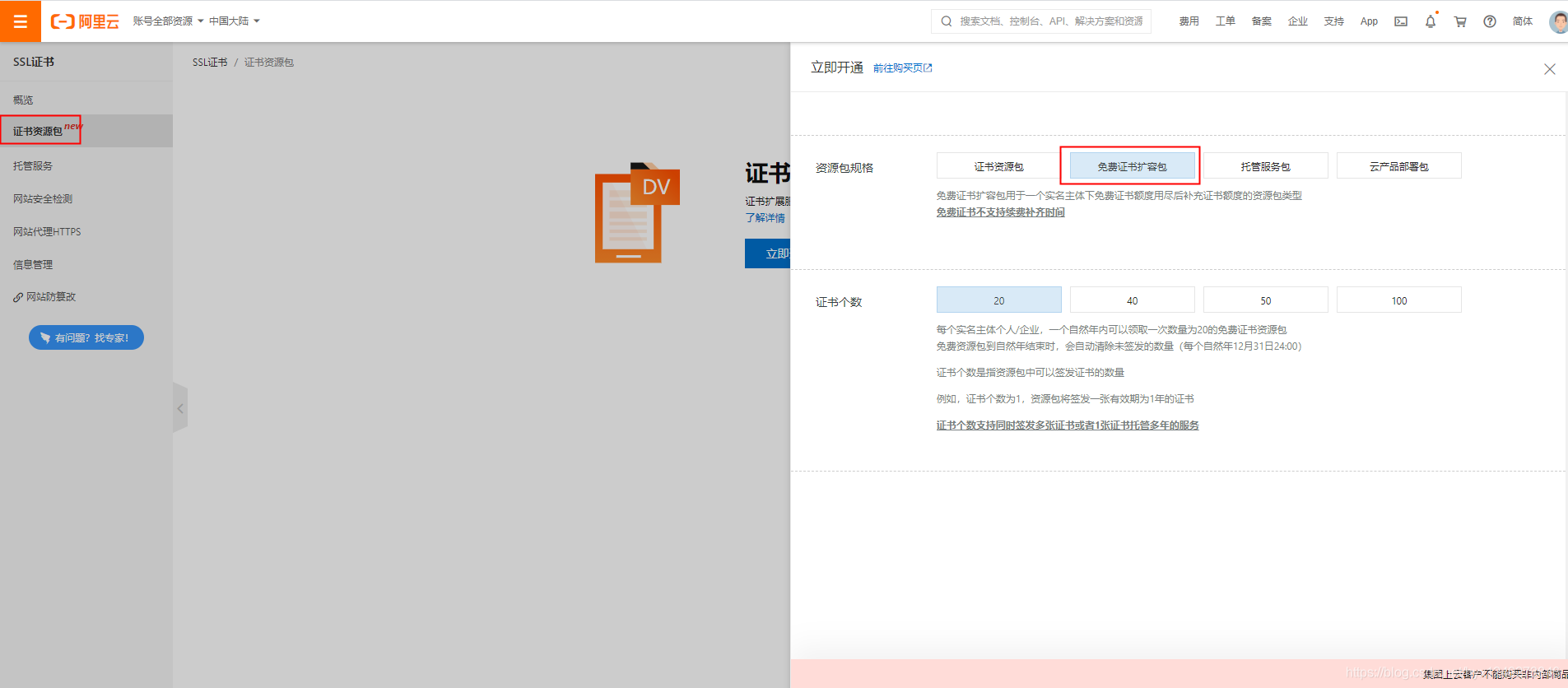
Task: Click the SSL证书 breadcrumb
Action: click(x=210, y=63)
